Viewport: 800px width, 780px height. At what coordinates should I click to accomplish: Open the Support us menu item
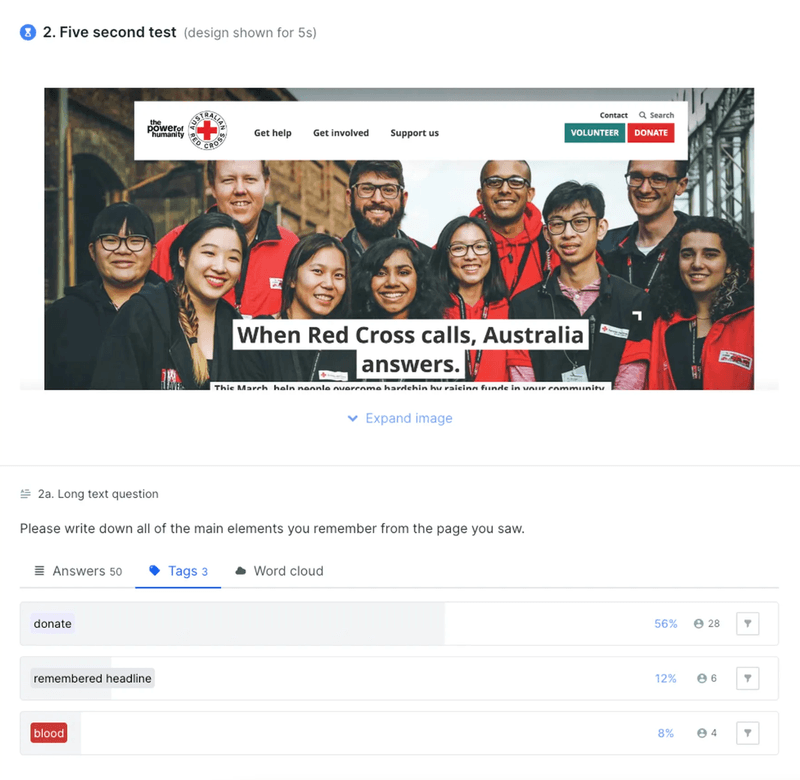coord(414,133)
